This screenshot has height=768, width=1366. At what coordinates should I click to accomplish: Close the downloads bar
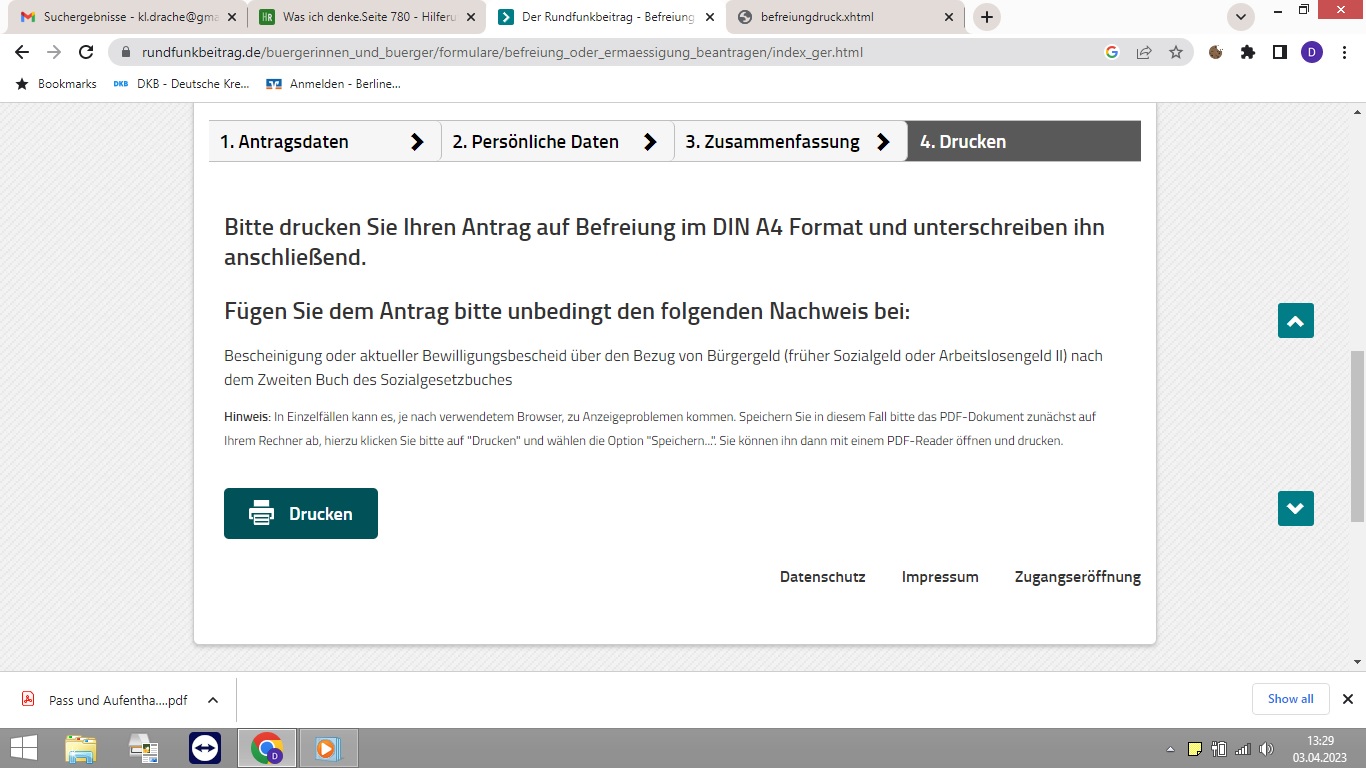tap(1347, 699)
